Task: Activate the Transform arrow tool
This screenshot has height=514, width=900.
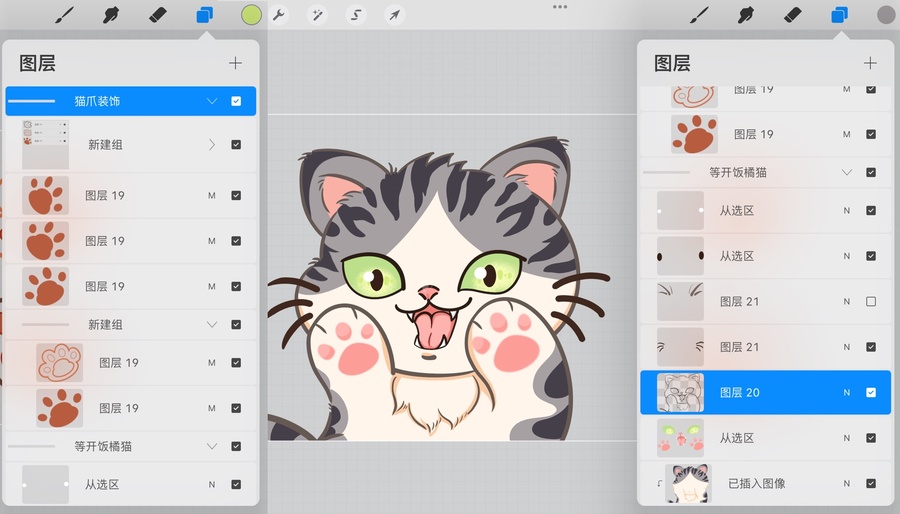Action: (394, 15)
